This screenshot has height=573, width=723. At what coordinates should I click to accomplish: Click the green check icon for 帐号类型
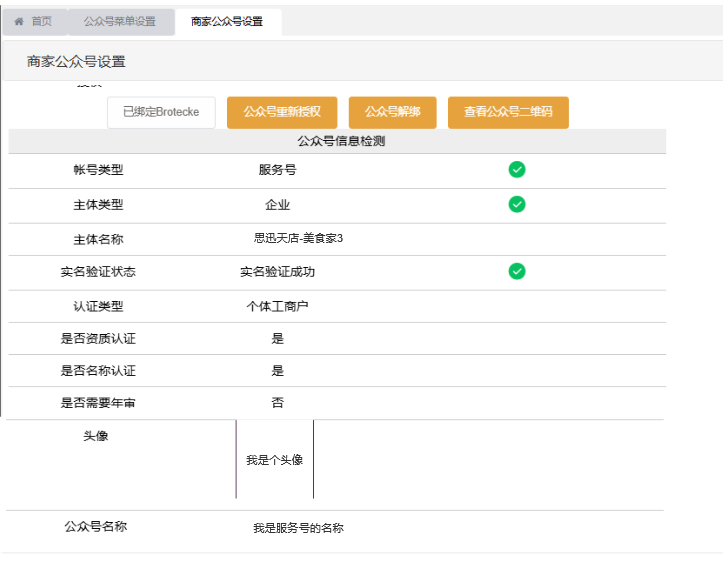[x=517, y=170]
